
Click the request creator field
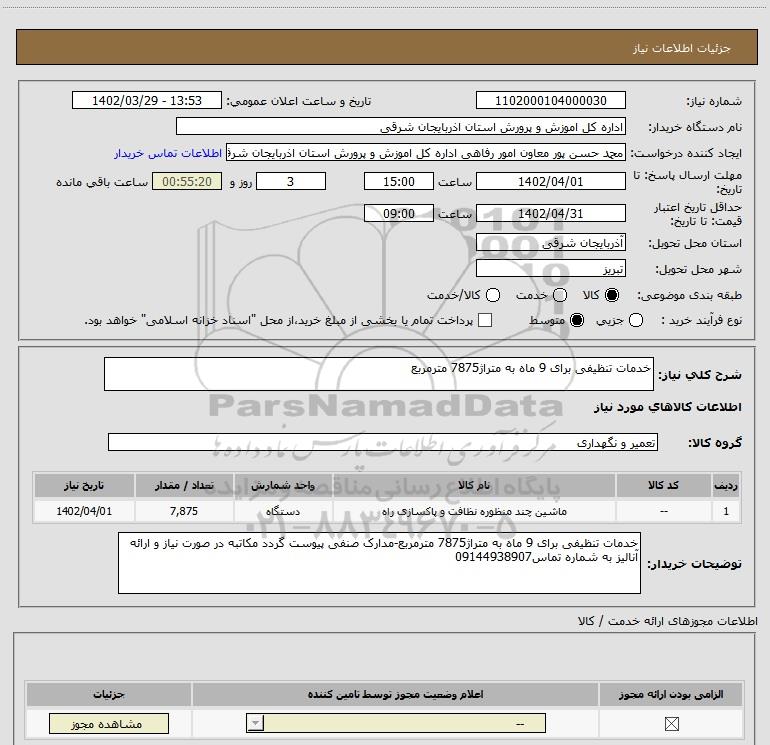(x=426, y=153)
